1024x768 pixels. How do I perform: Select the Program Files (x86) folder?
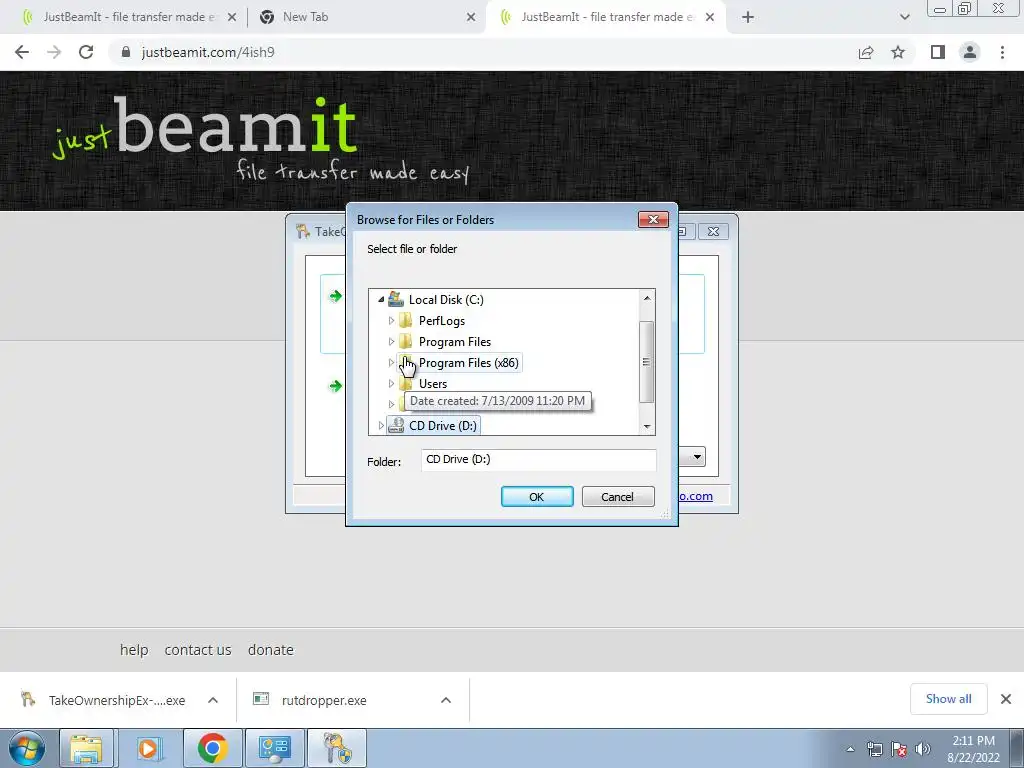[x=468, y=362]
